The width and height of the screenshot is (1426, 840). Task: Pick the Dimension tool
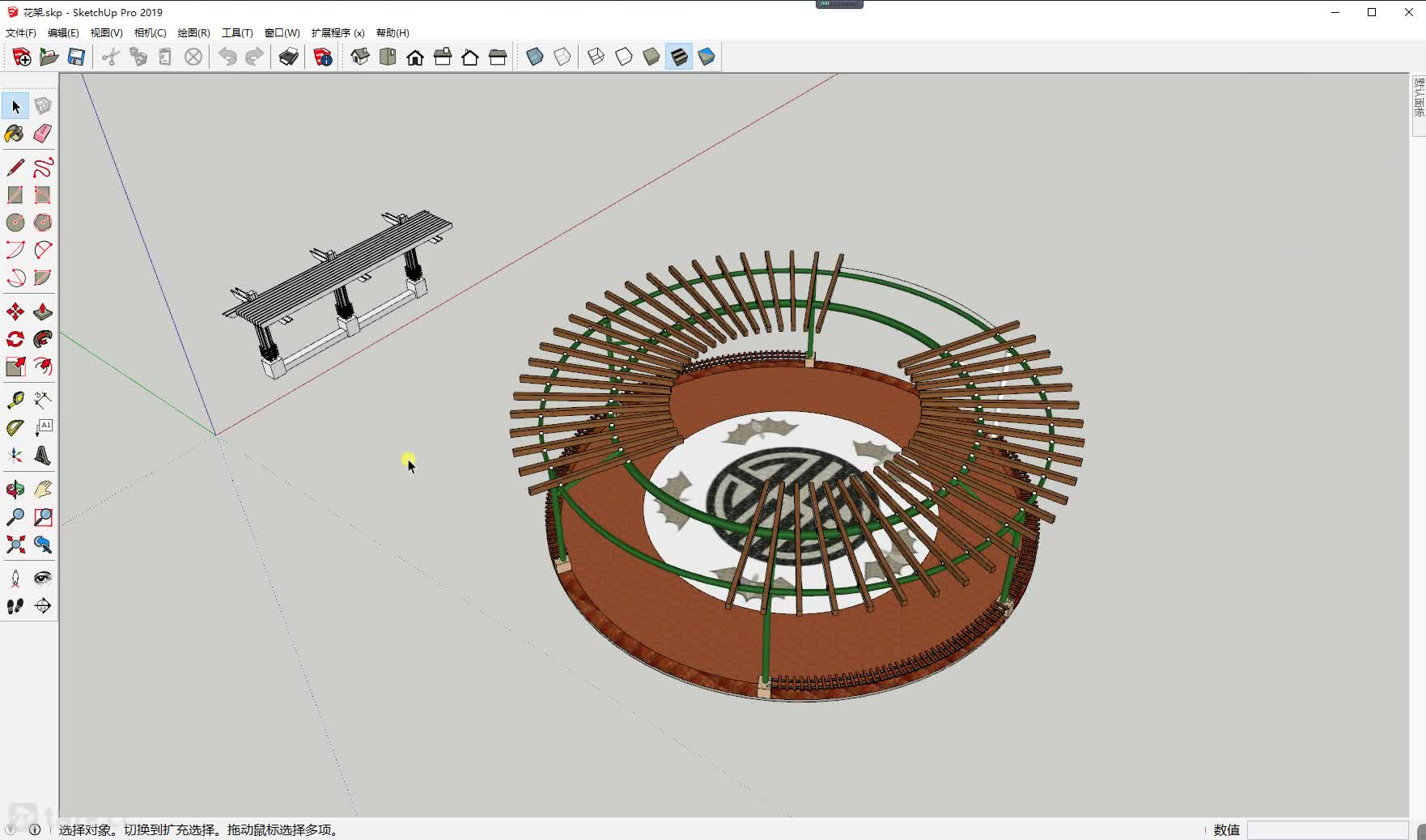point(43,401)
